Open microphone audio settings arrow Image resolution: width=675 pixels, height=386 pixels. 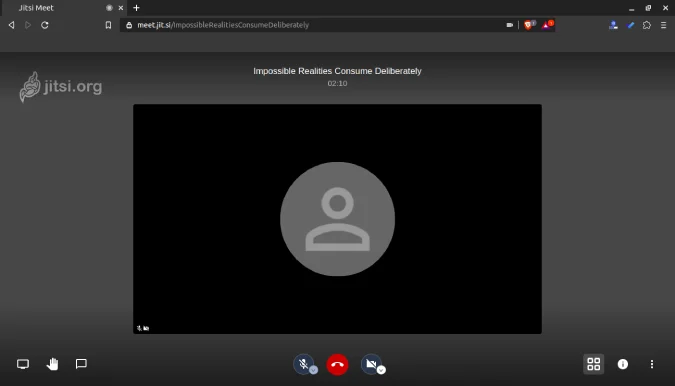(314, 370)
